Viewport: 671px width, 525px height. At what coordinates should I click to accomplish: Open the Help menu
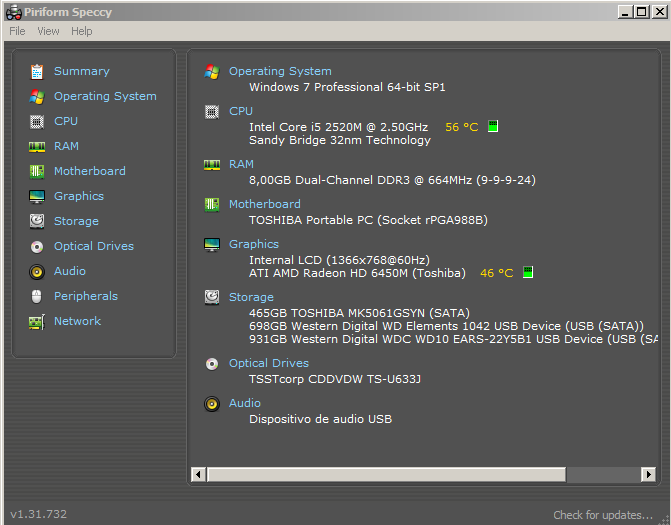click(x=81, y=31)
